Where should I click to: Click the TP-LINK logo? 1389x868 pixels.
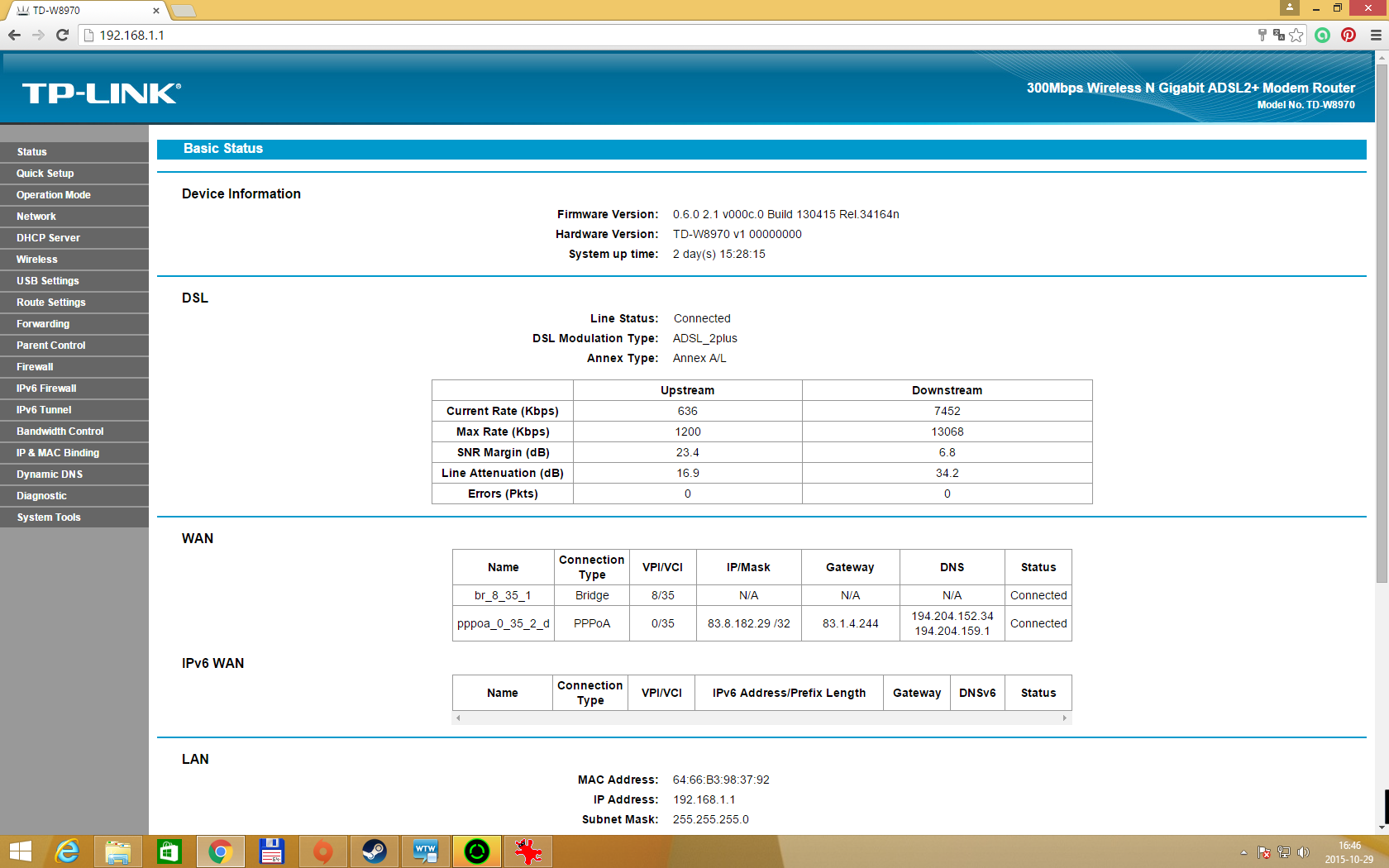pyautogui.click(x=102, y=93)
